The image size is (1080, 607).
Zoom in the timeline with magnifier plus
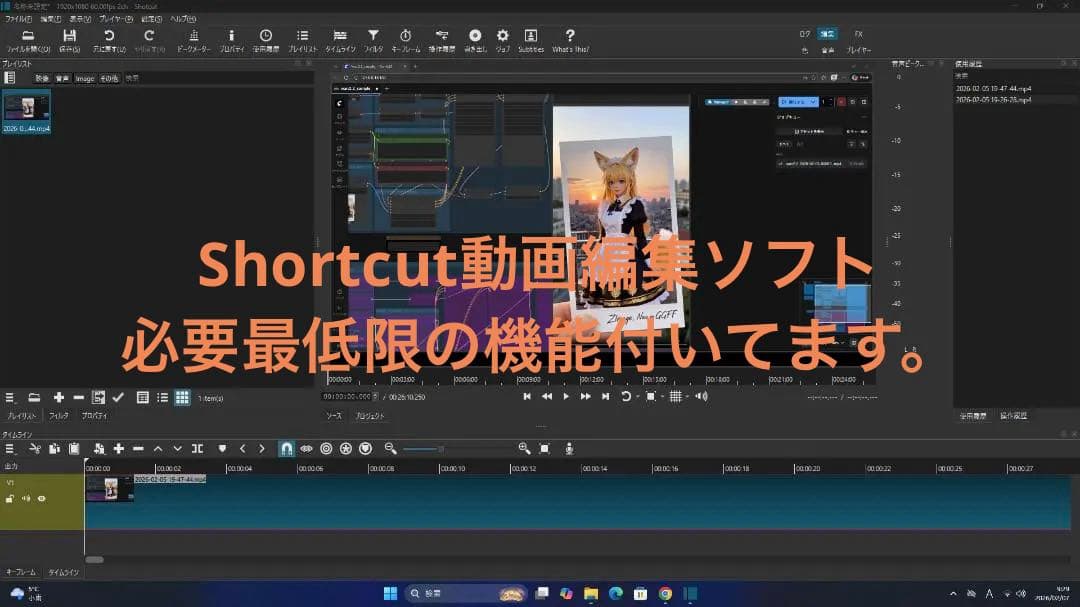click(524, 449)
